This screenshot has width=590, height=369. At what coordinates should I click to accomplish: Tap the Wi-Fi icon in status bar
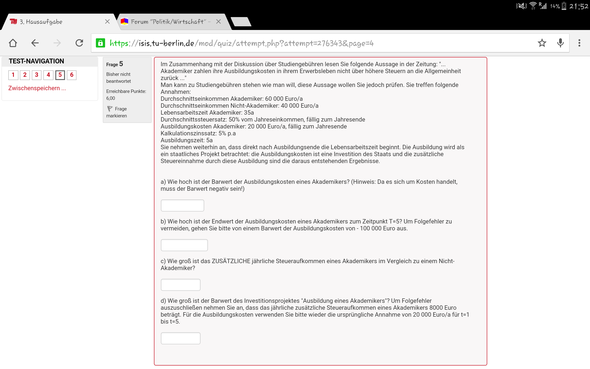[x=533, y=6]
